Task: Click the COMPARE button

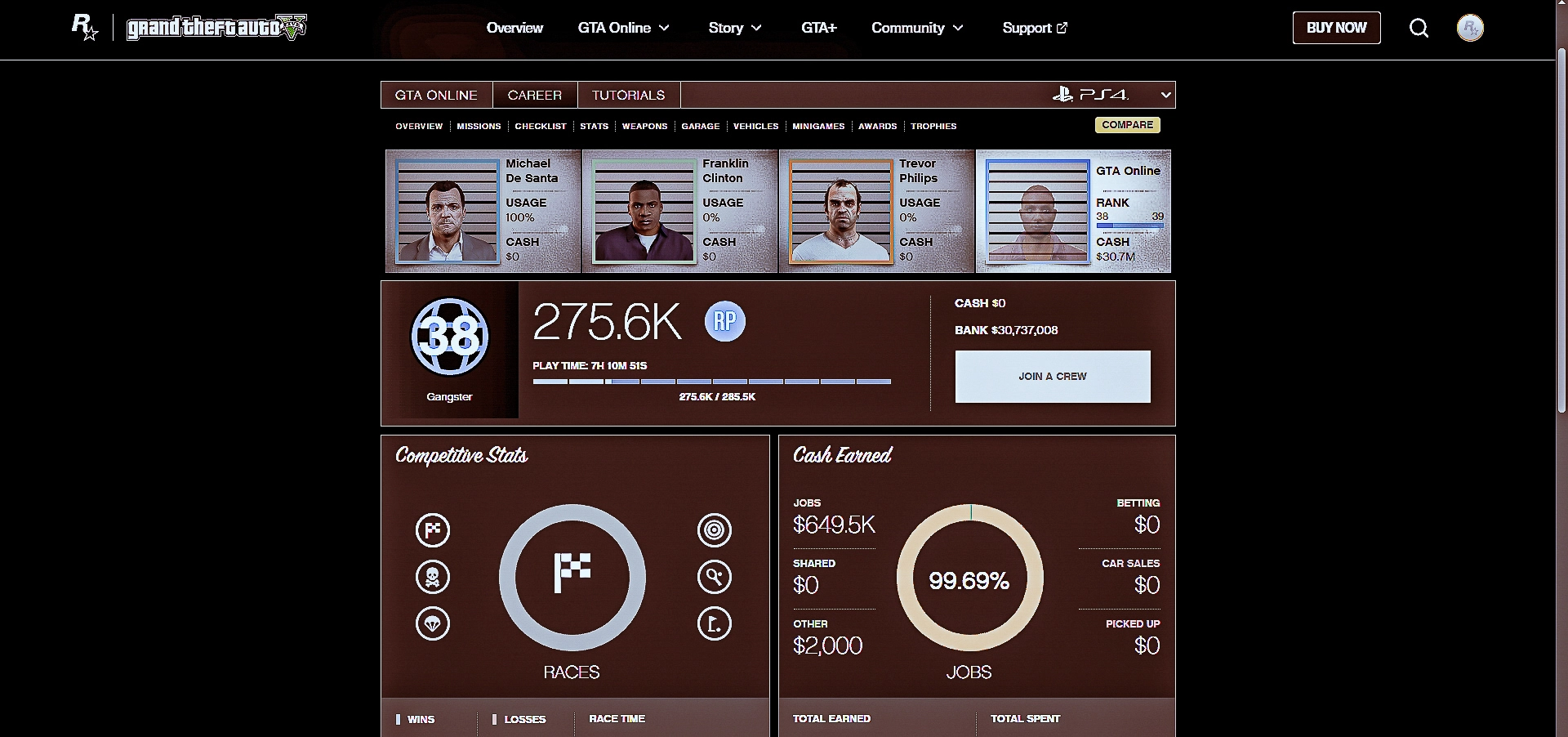Action: [x=1128, y=125]
